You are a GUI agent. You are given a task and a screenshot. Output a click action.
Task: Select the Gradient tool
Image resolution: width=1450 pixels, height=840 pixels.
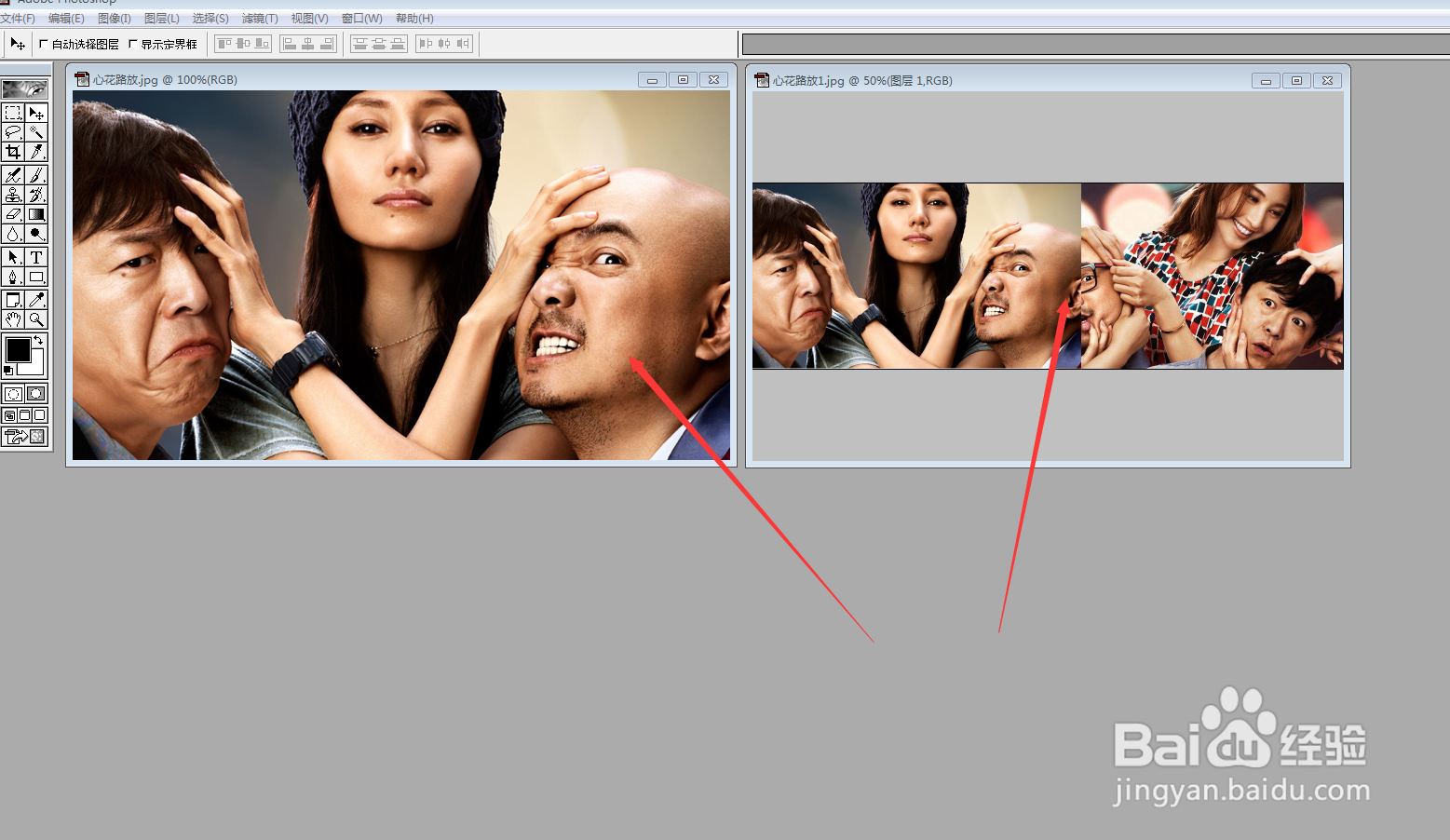tap(36, 214)
